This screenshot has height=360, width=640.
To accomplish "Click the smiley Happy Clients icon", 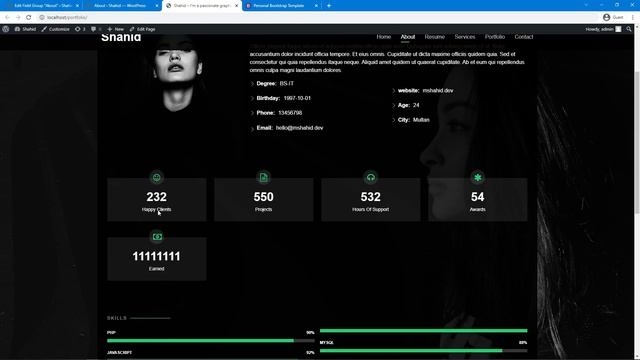I will click(156, 178).
